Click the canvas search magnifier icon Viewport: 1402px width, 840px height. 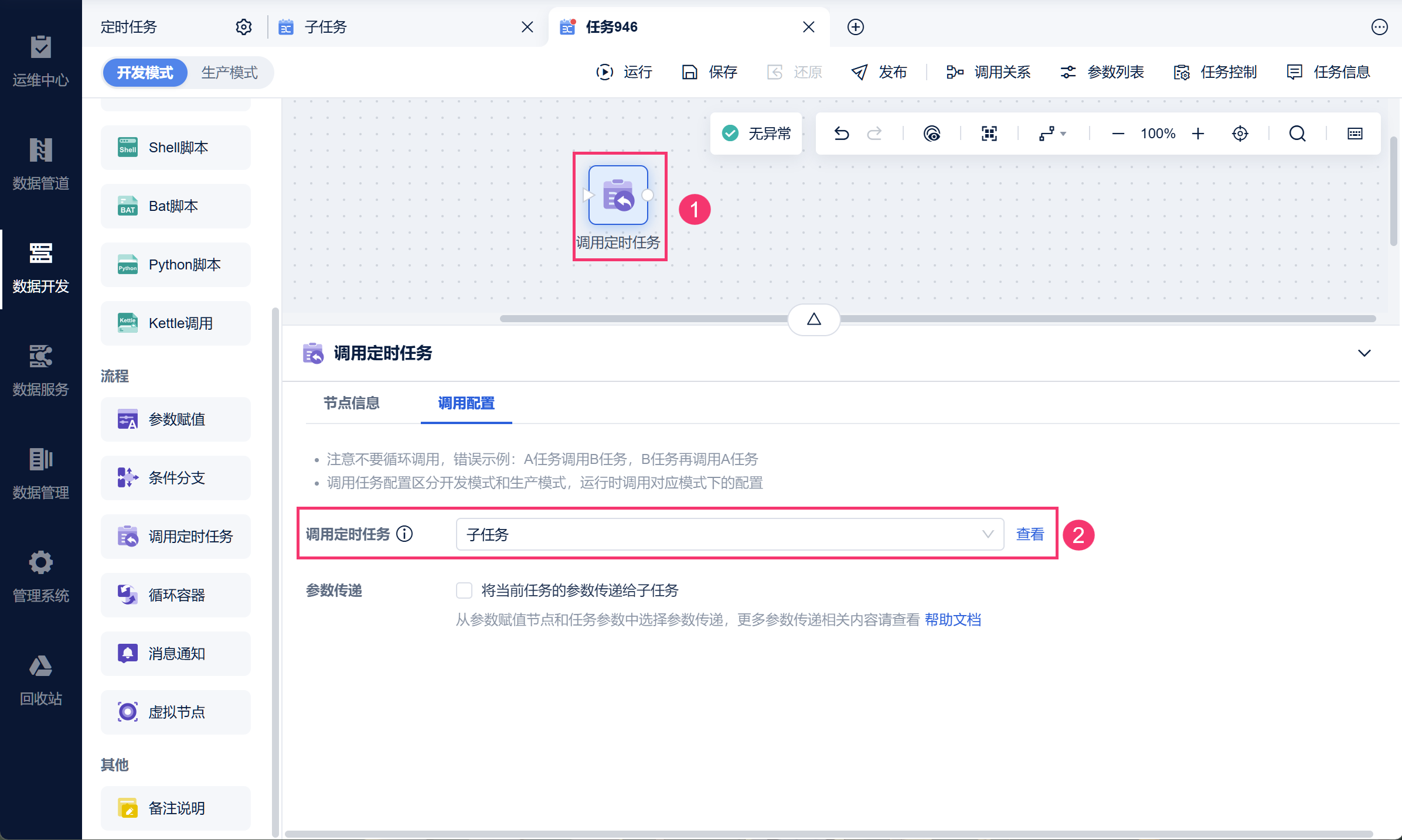pos(1297,134)
